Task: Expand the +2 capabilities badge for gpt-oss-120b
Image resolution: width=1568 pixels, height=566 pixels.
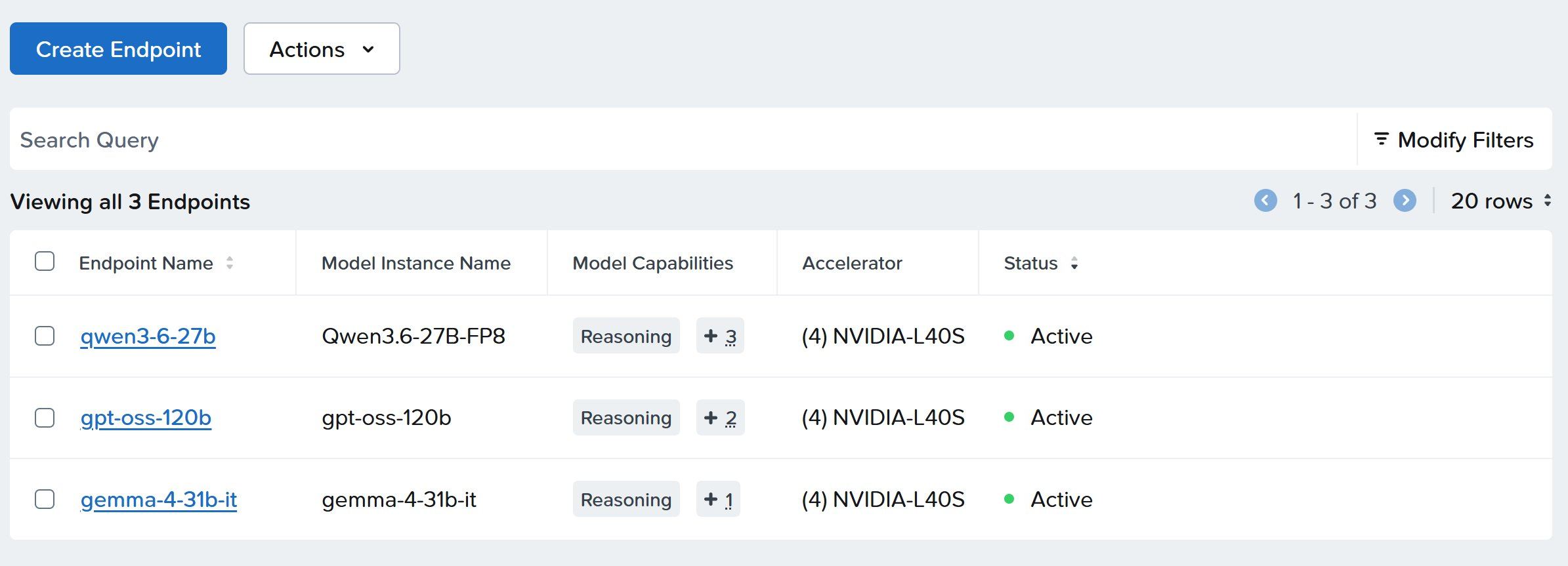Action: click(x=720, y=418)
